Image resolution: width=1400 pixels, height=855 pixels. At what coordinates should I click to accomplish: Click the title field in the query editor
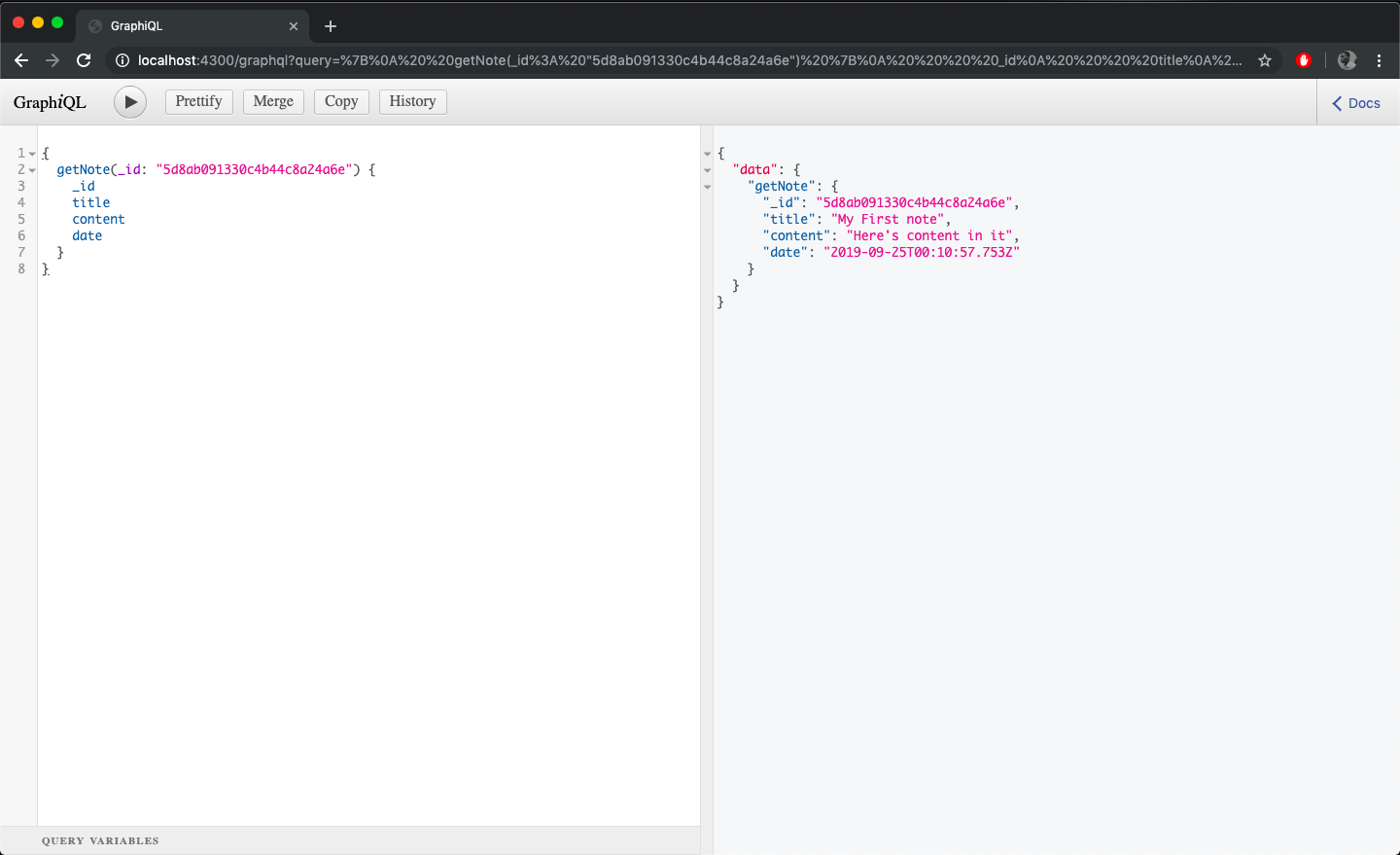[x=91, y=202]
